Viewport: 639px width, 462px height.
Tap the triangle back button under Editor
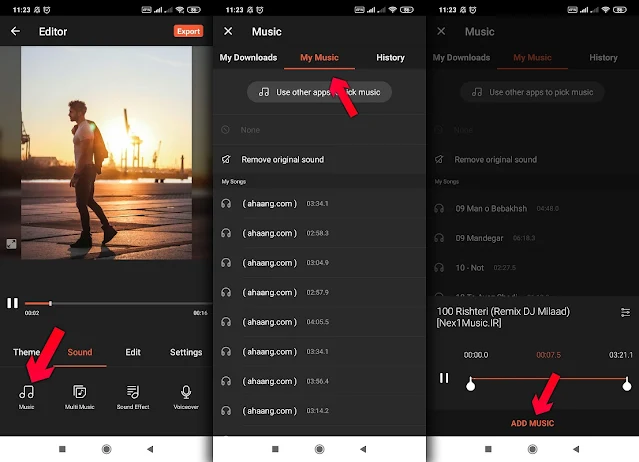(150, 449)
